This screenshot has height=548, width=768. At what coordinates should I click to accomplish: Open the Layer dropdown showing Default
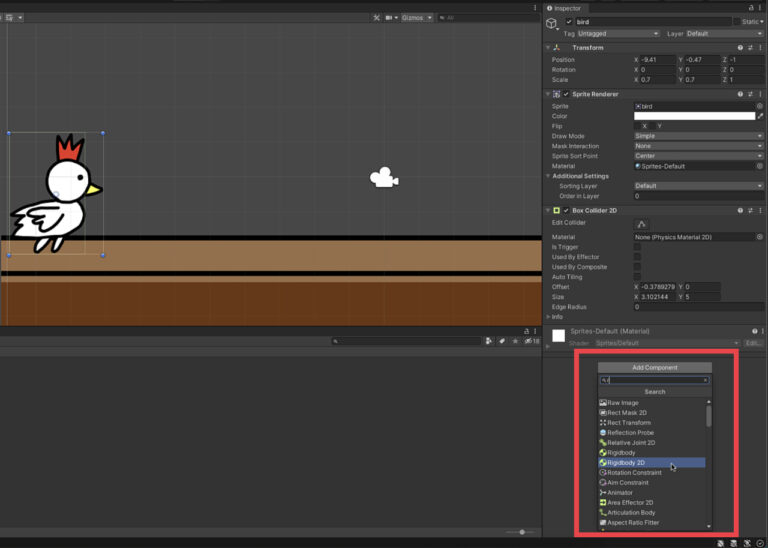coord(724,34)
